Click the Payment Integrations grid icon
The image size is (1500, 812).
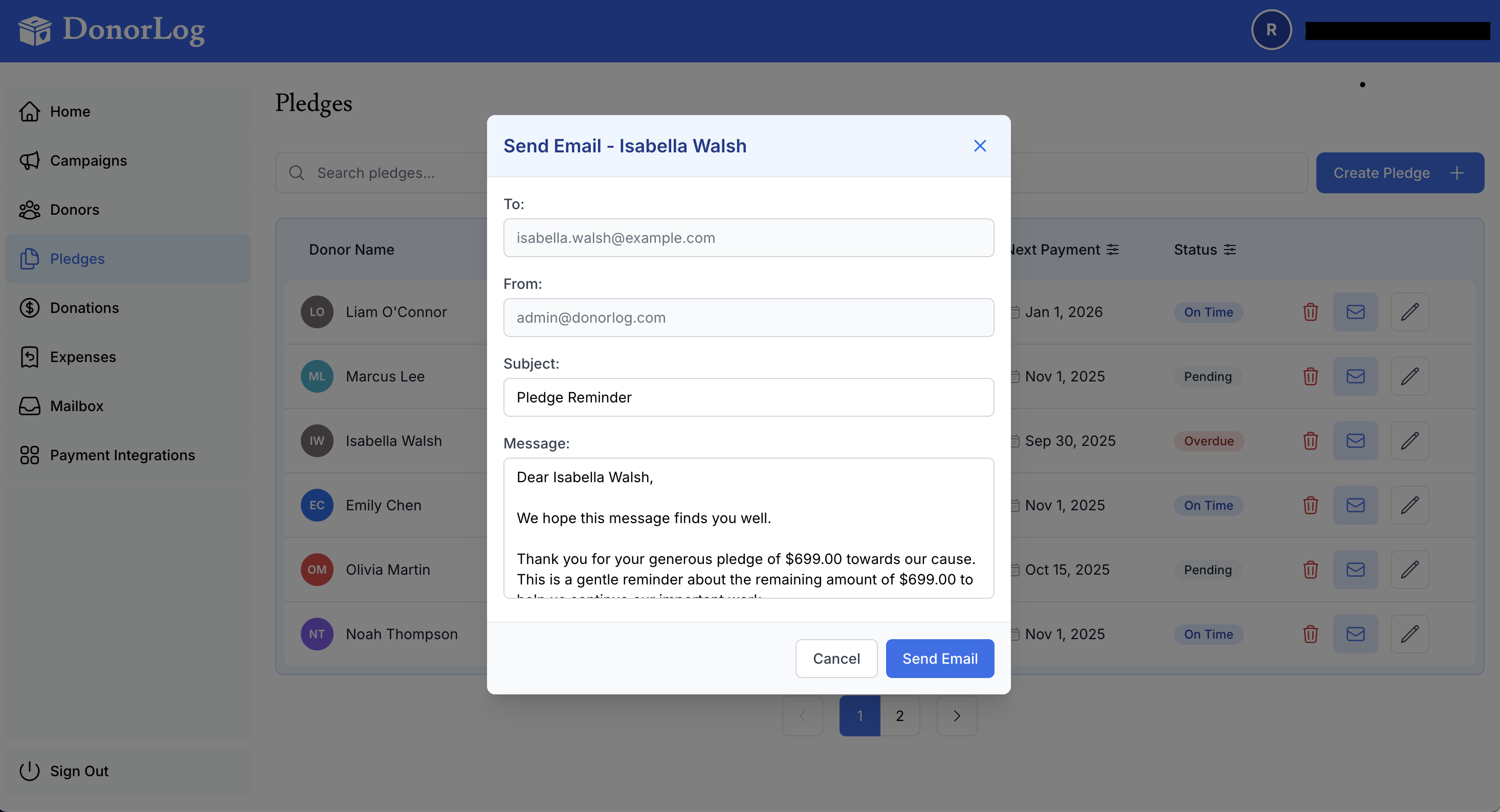pos(30,455)
